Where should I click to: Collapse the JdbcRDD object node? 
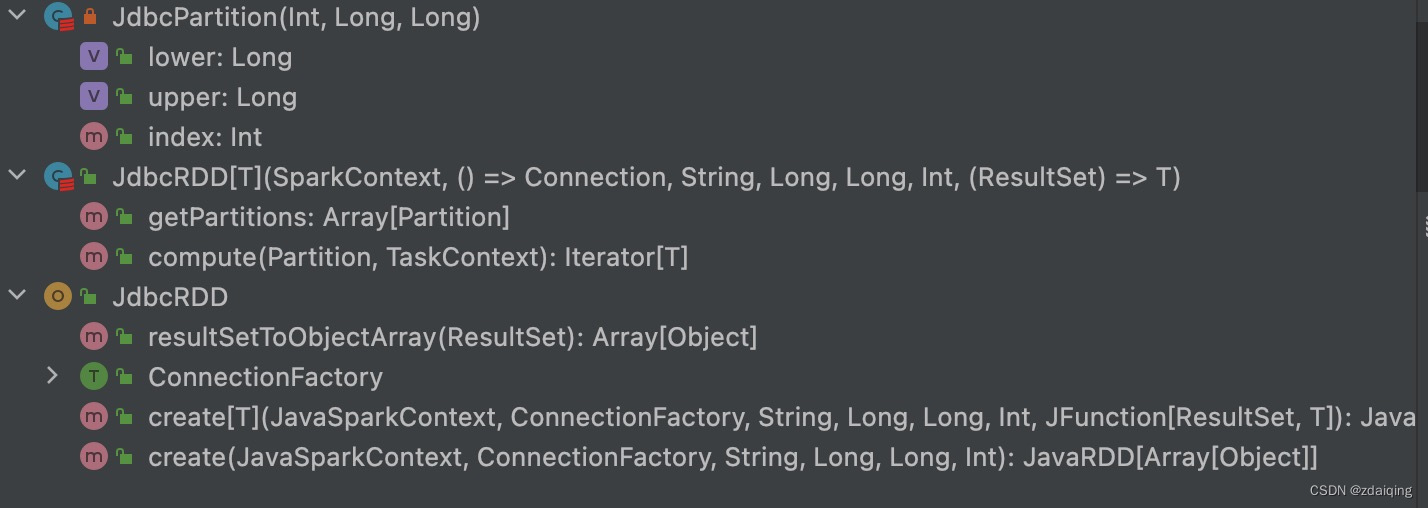click(x=17, y=297)
